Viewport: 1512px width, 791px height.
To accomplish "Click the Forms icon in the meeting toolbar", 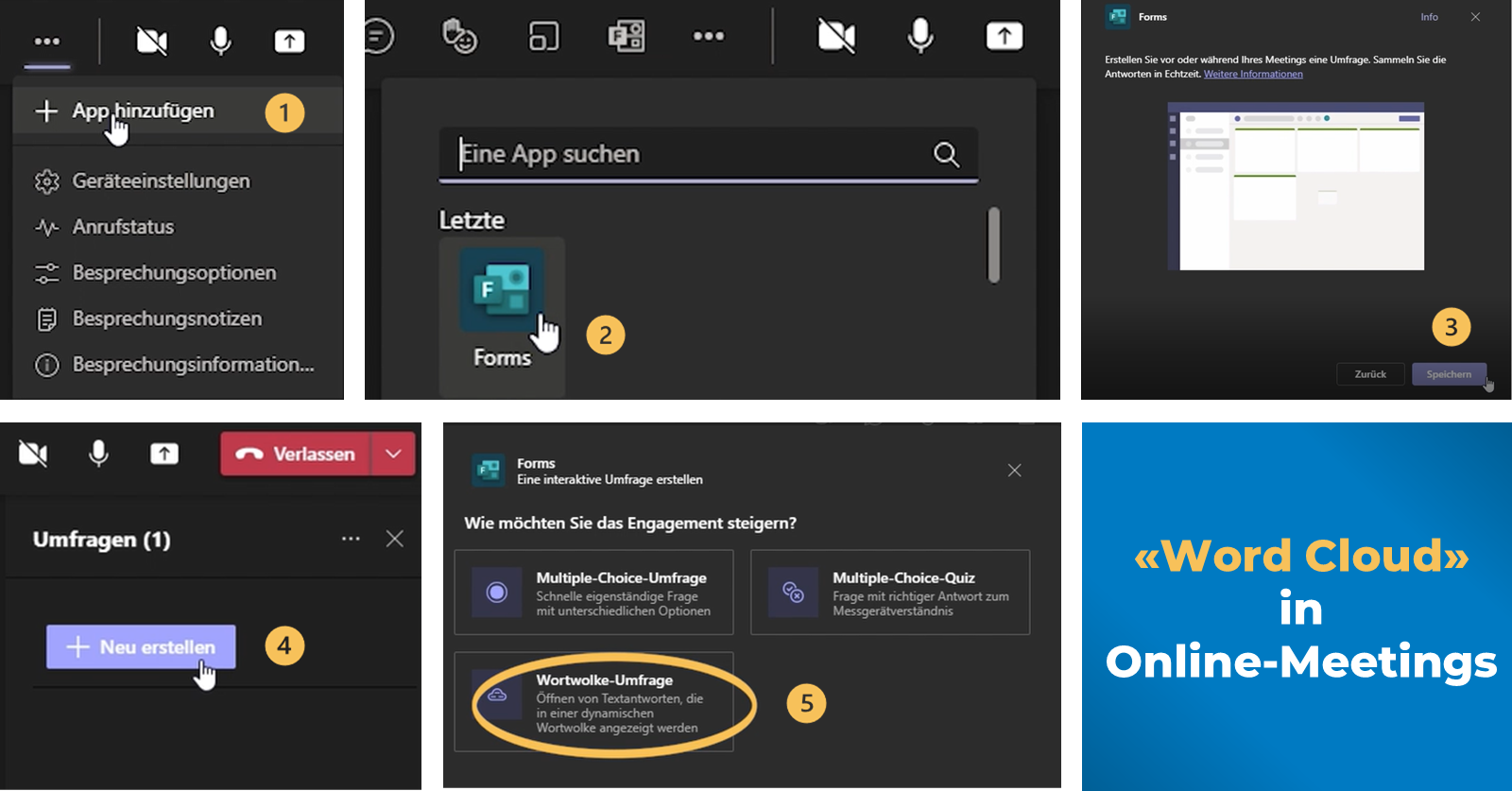I will click(x=626, y=36).
